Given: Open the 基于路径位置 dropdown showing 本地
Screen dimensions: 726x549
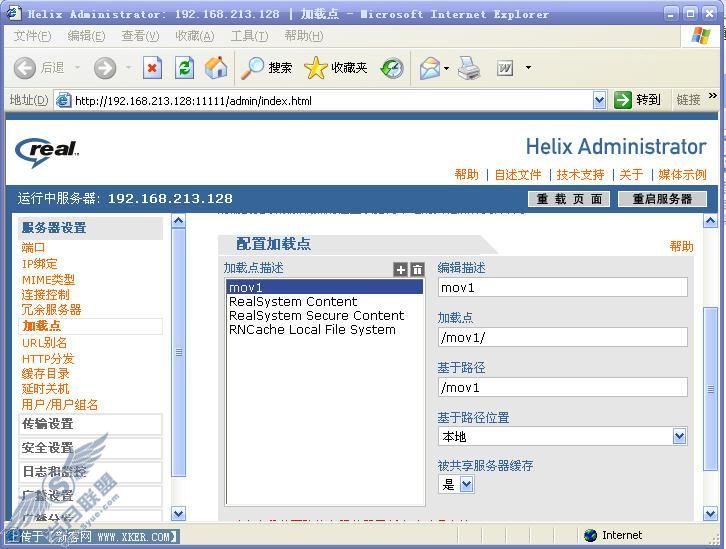Looking at the screenshot, I should click(679, 436).
